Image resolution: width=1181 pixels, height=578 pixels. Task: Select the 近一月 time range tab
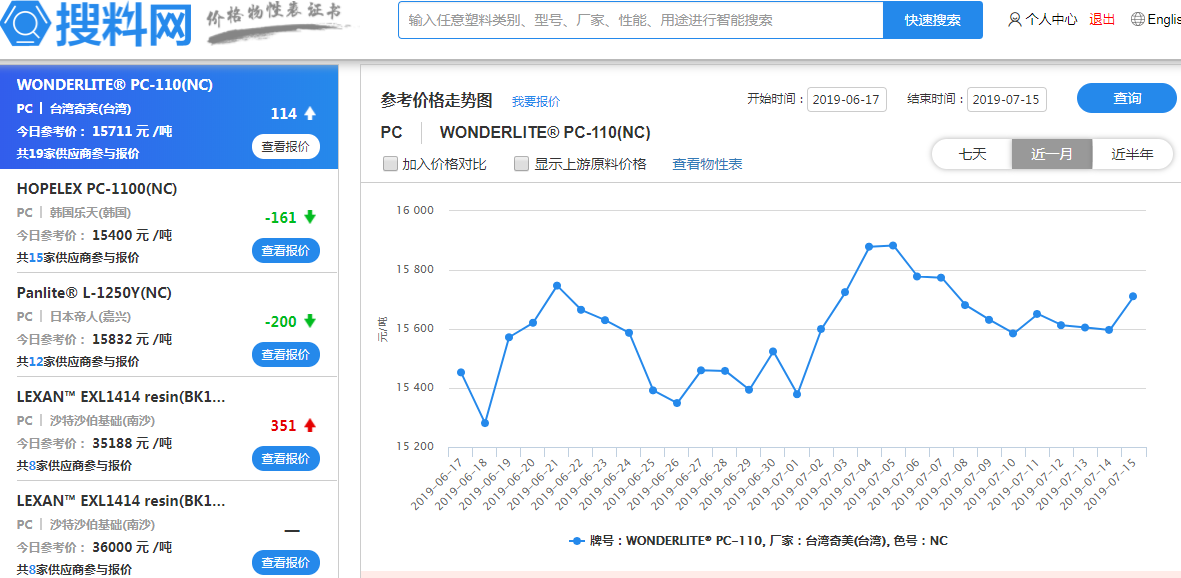(x=1052, y=154)
